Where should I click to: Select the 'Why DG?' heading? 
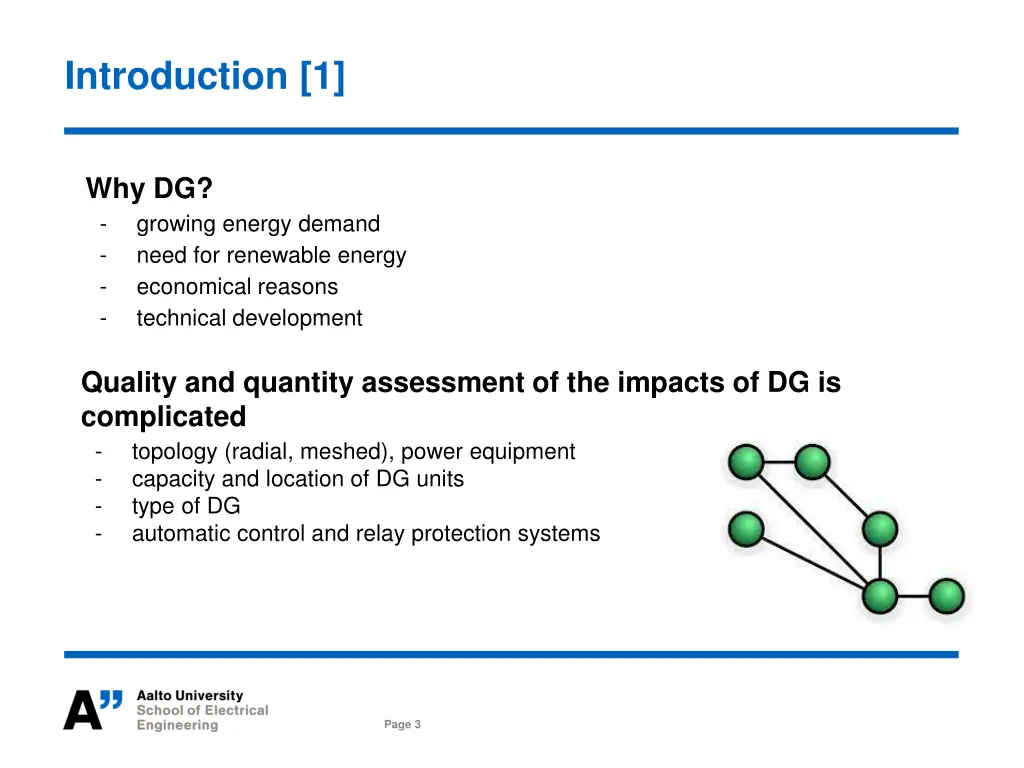(x=150, y=188)
